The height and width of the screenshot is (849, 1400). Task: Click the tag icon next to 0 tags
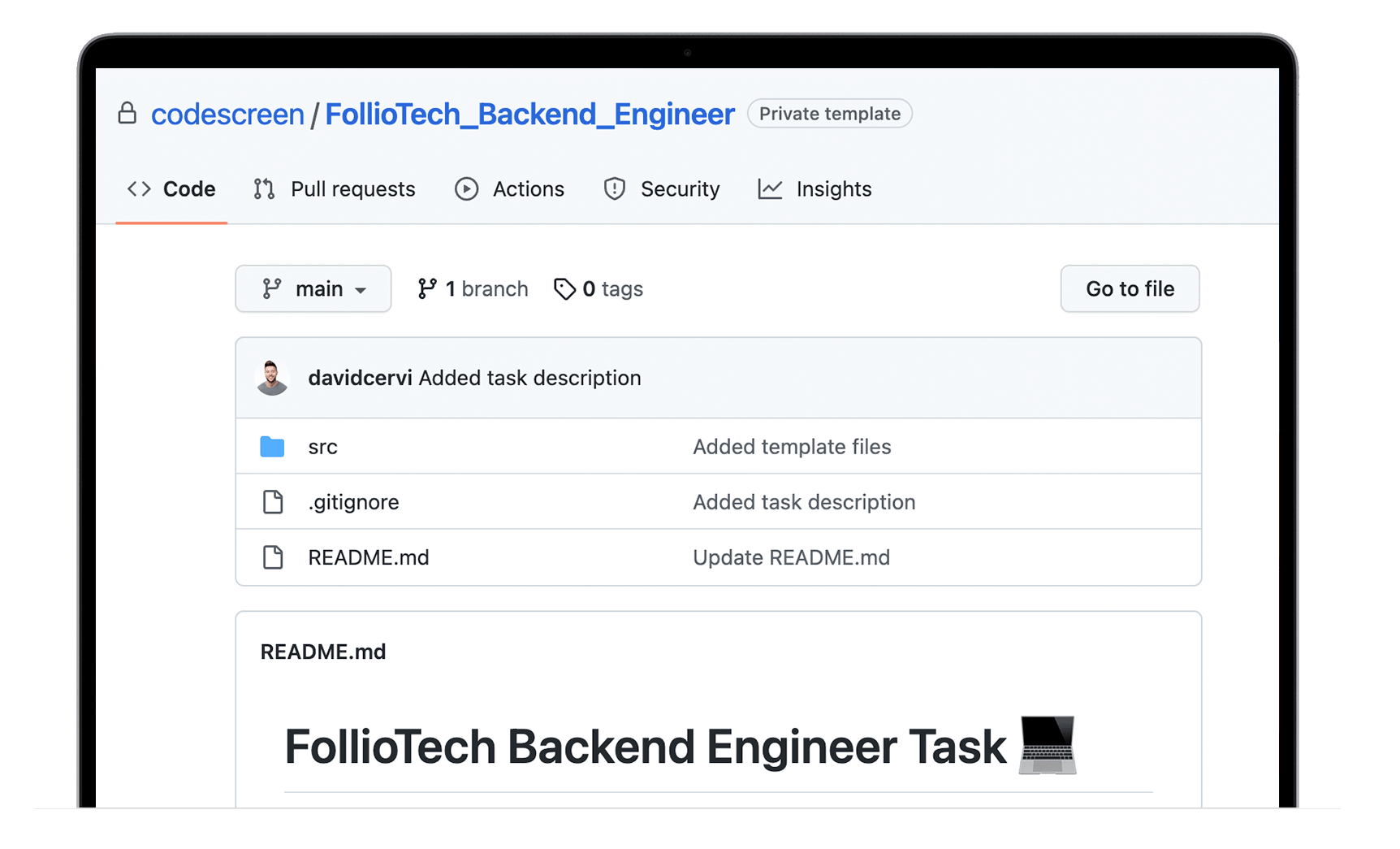click(564, 289)
